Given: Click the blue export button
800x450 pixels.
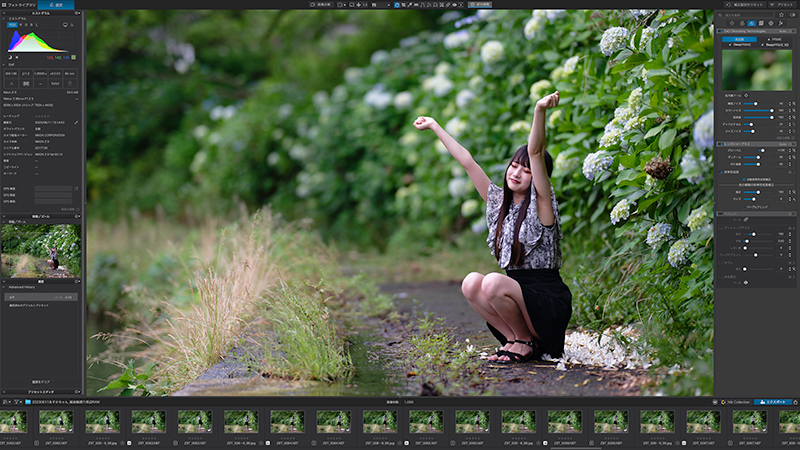Looking at the screenshot, I should point(773,402).
